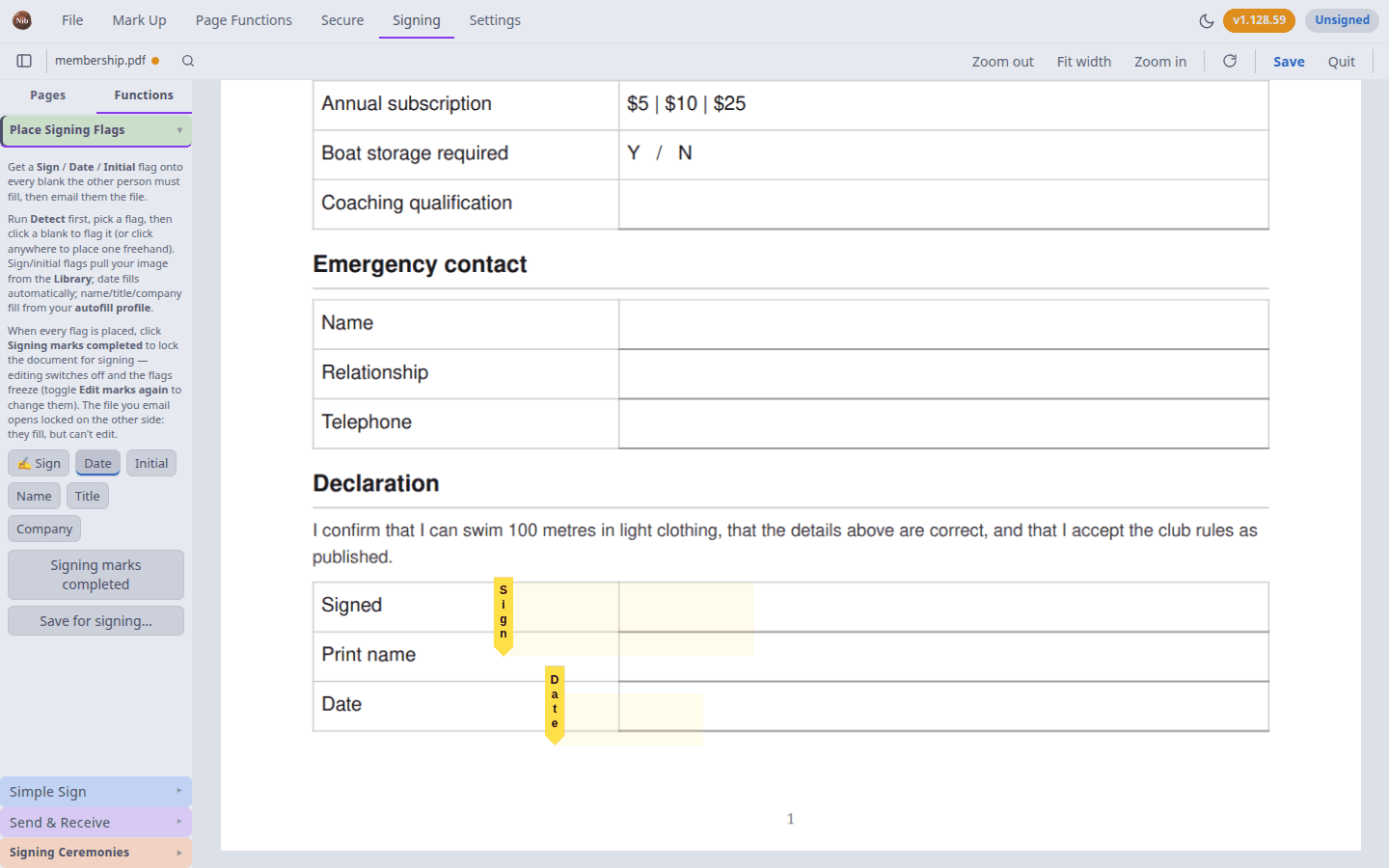The width and height of the screenshot is (1389, 868).
Task: Click the reload document icon
Action: click(1230, 61)
